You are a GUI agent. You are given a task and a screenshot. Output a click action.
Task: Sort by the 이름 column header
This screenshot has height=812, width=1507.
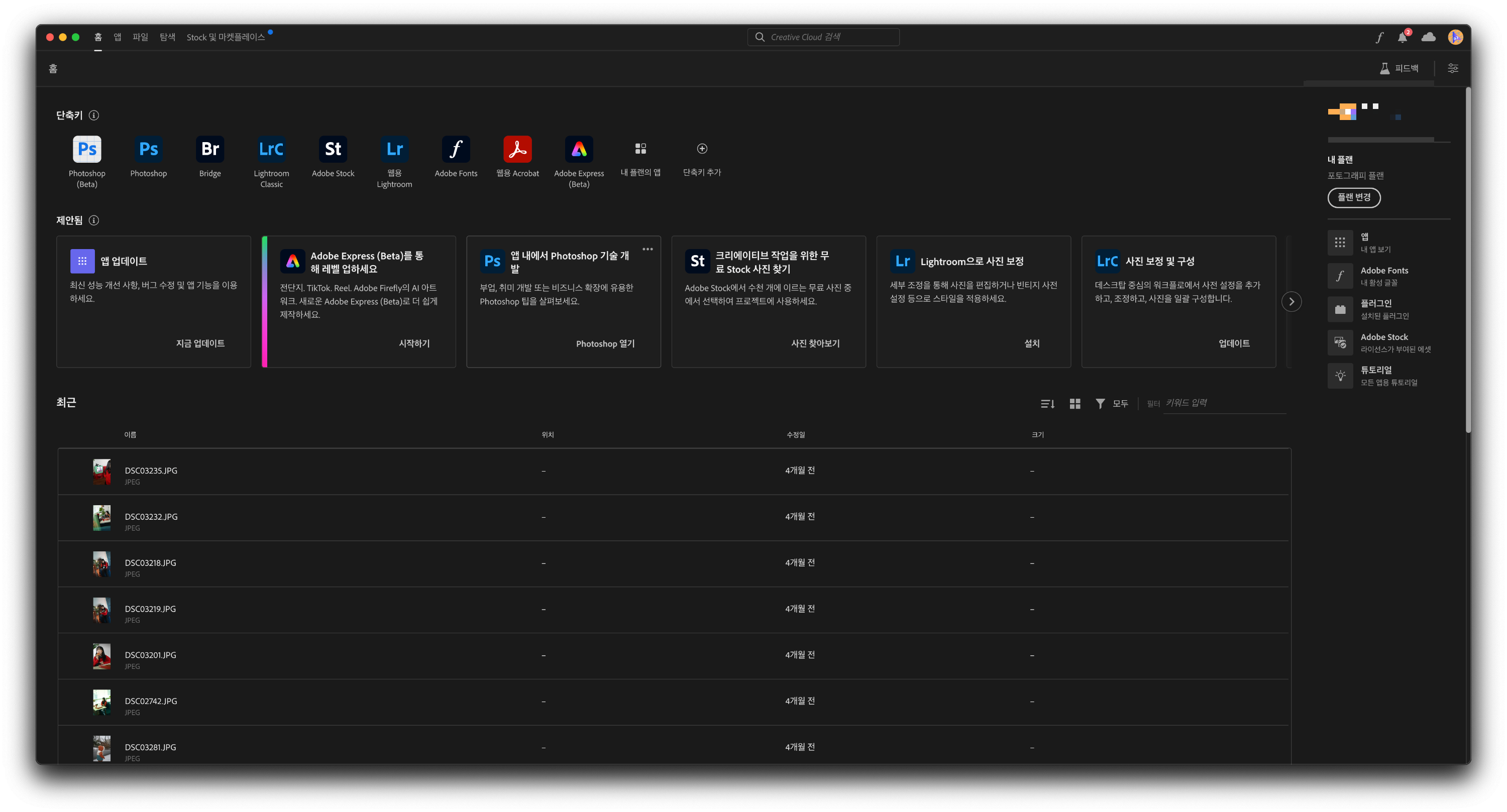tap(130, 435)
